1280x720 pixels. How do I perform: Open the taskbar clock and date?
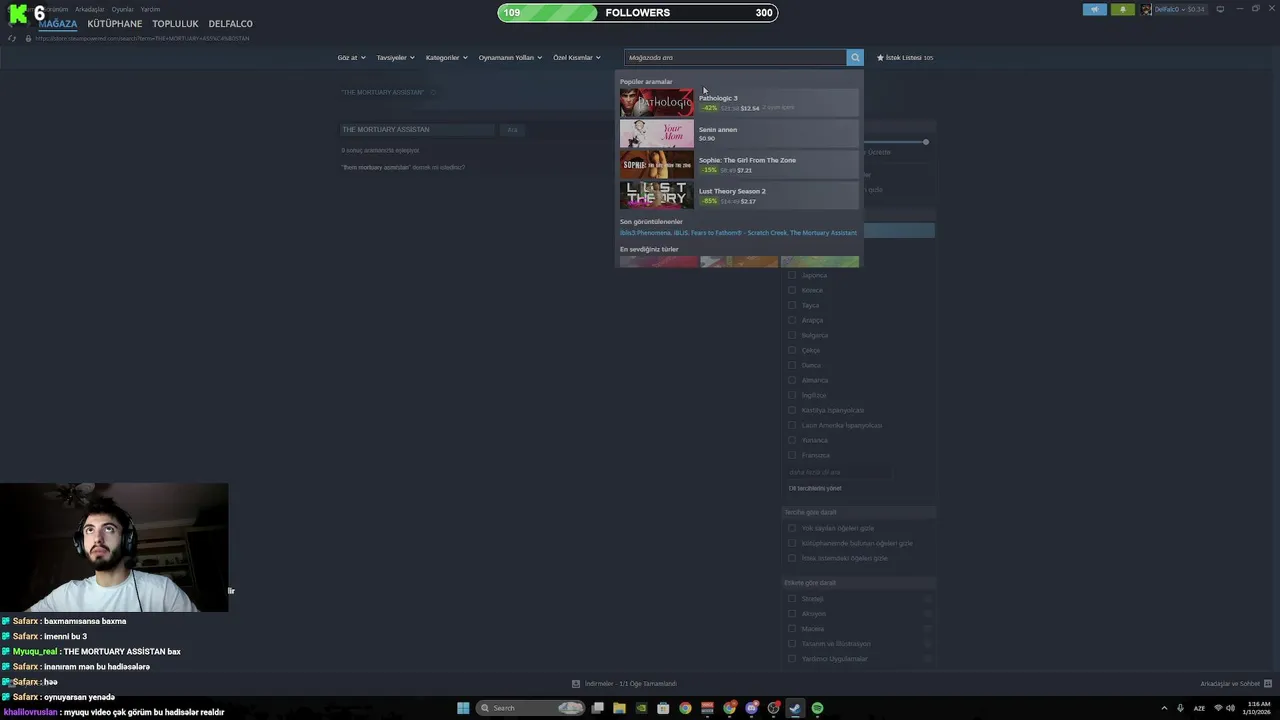coord(1258,708)
